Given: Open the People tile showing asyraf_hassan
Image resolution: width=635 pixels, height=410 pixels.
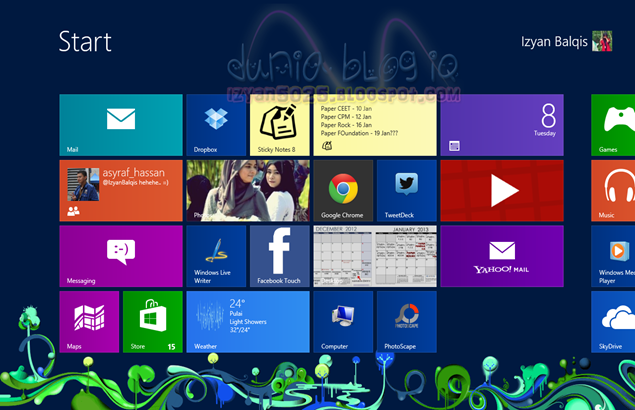Looking at the screenshot, I should [121, 190].
